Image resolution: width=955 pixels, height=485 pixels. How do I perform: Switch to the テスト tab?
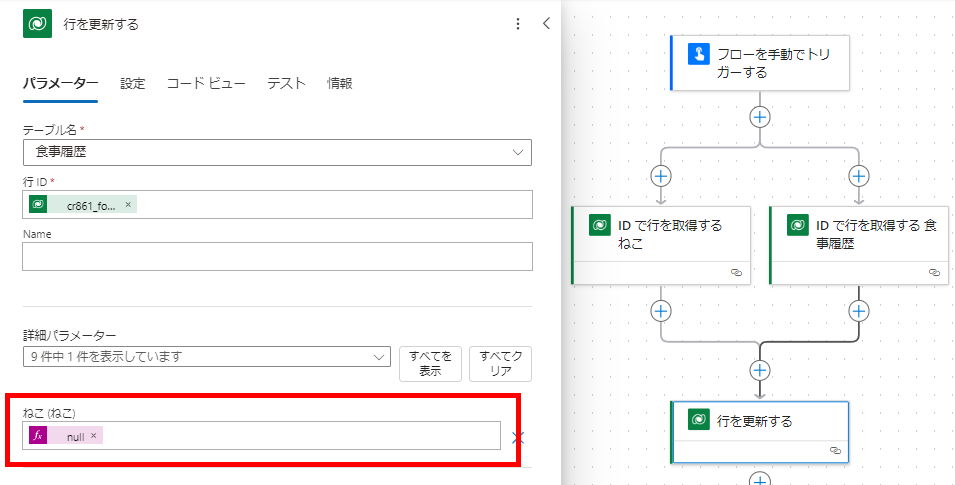tap(286, 83)
